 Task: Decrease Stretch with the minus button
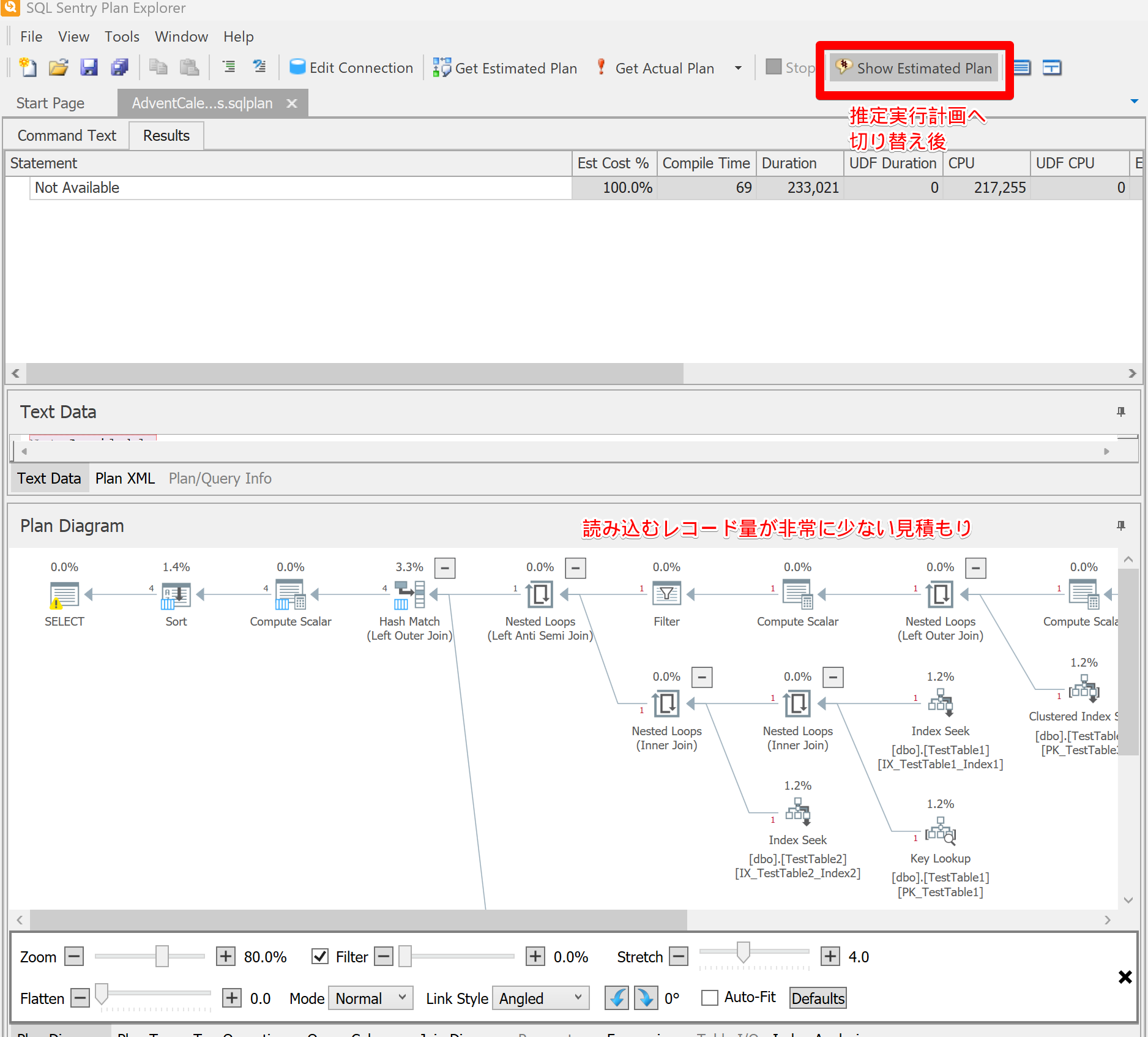[x=679, y=956]
